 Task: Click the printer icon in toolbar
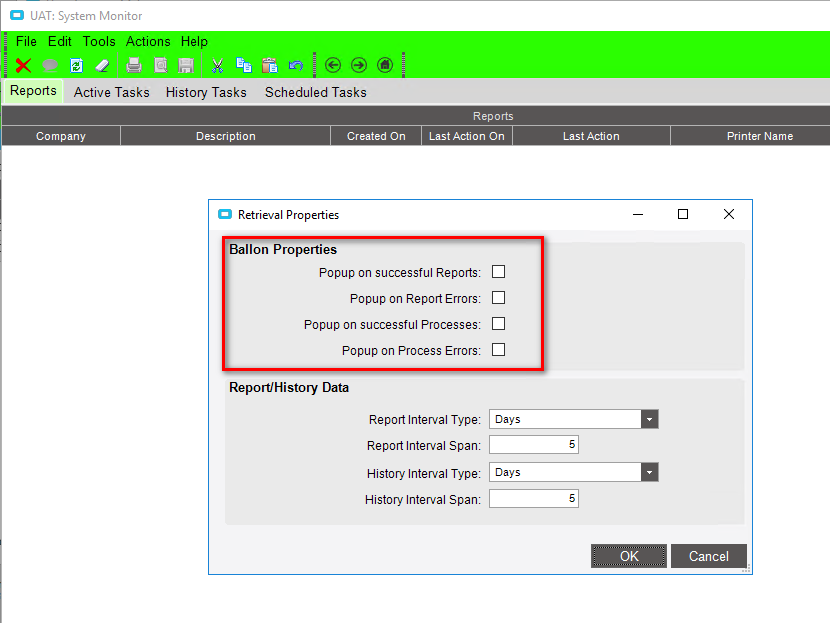tap(134, 66)
